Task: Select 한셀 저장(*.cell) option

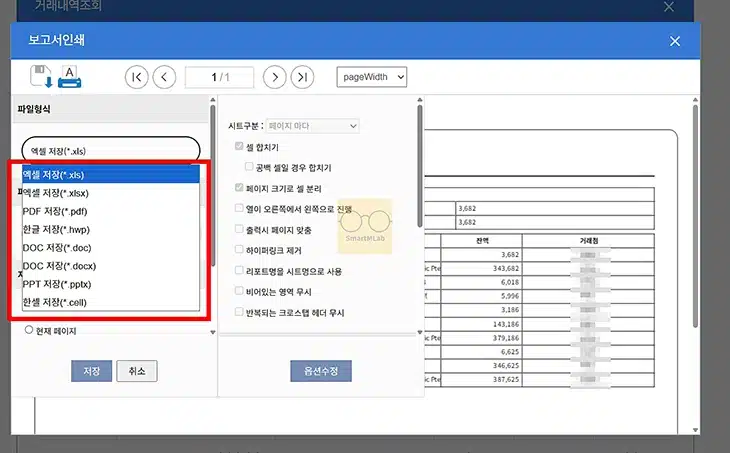Action: click(x=111, y=302)
